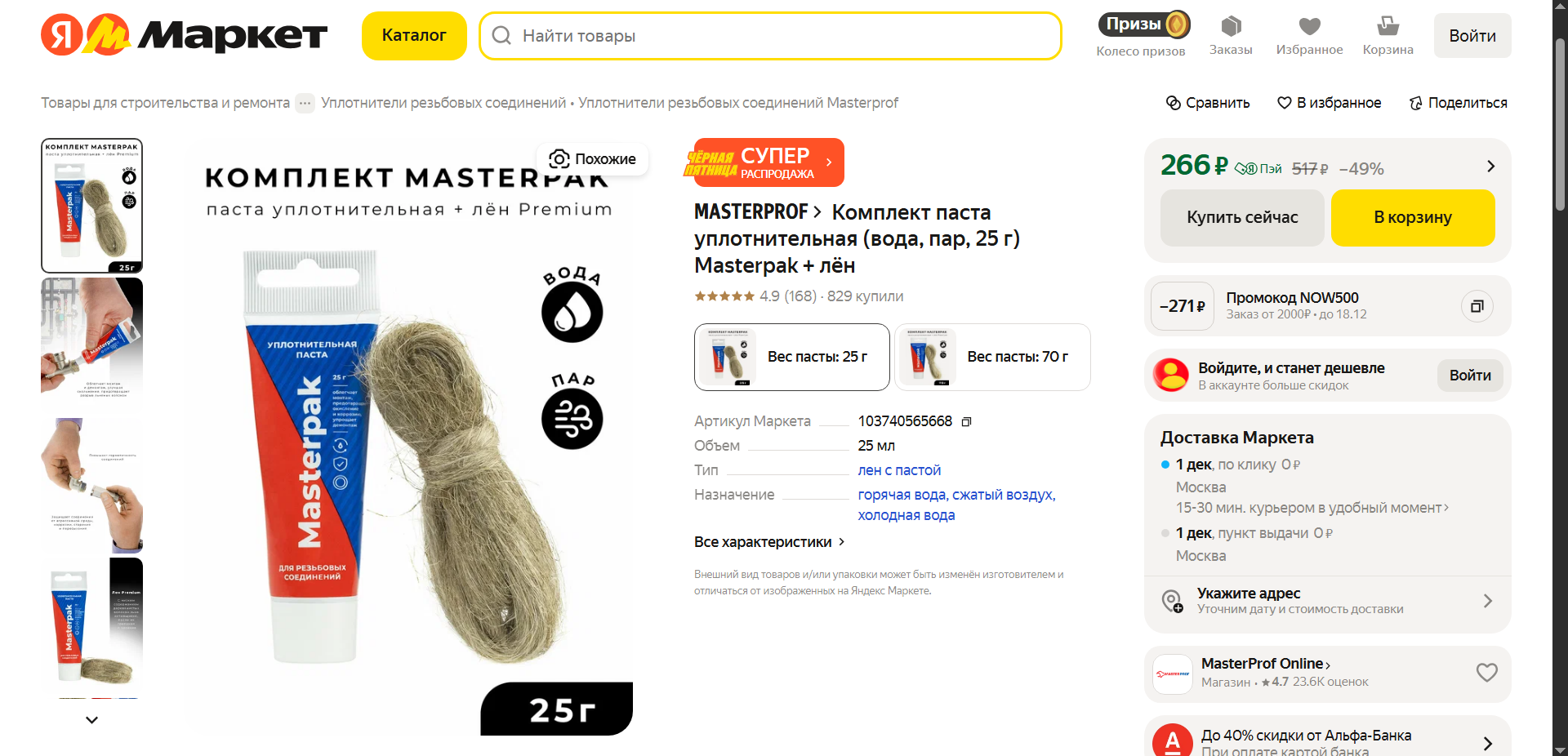Open Уплотнители резьбовых соединений Masterprof breadcrumb
Image resolution: width=1568 pixels, height=756 pixels.
point(738,103)
